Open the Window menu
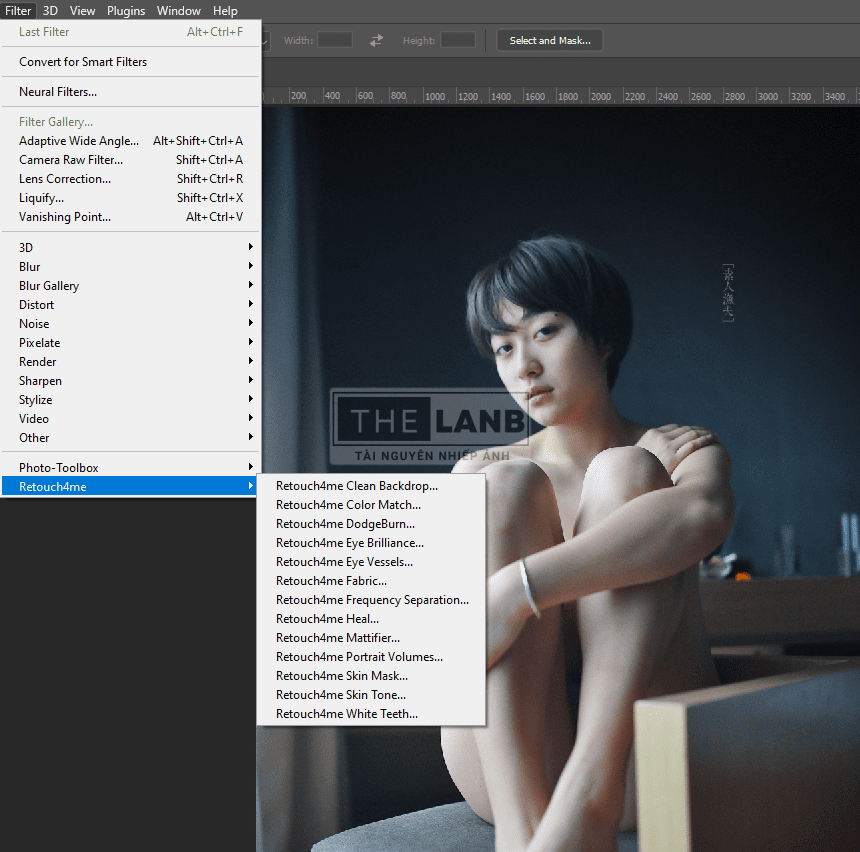Viewport: 860px width, 852px height. (178, 10)
